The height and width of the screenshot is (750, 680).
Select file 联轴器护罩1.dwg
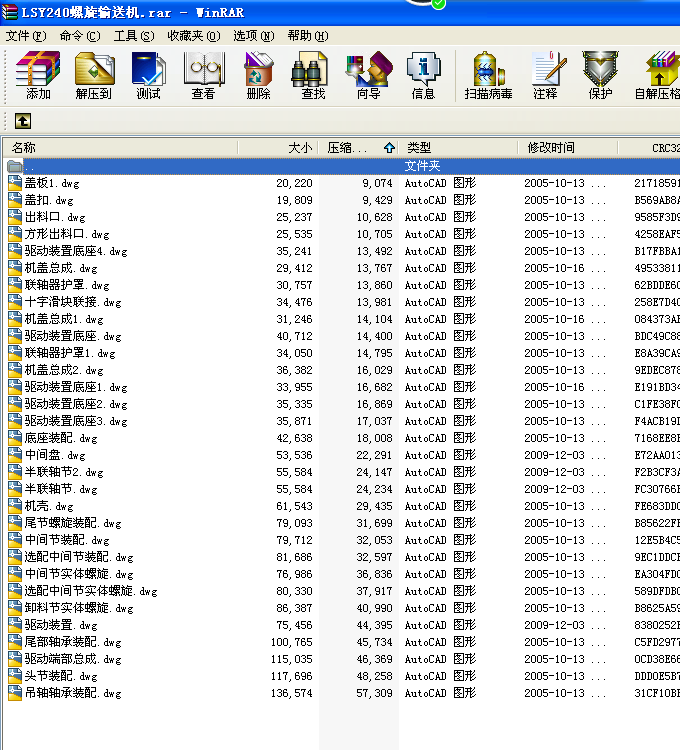[70, 353]
